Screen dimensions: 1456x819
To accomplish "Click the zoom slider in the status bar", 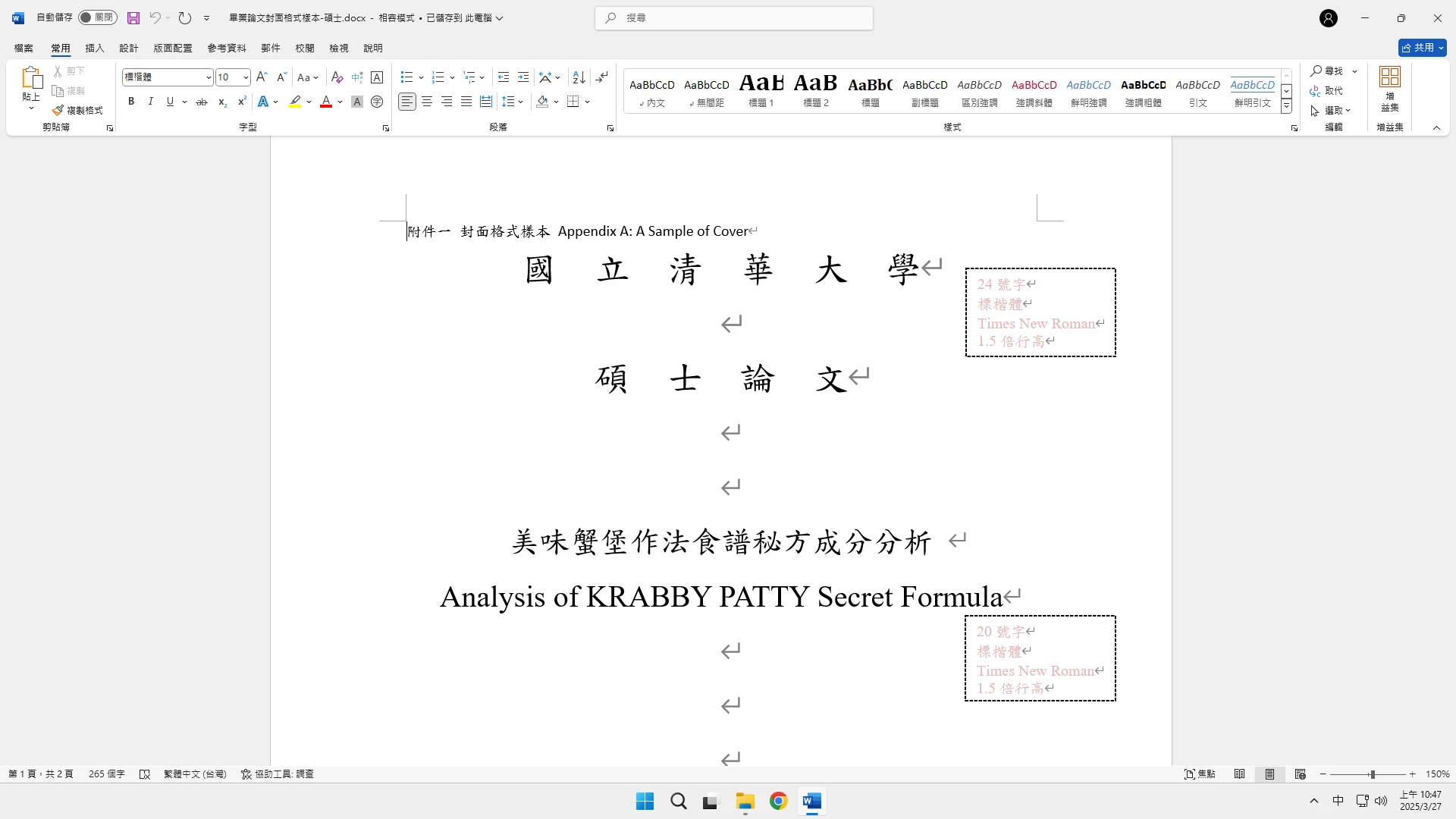I will (1372, 774).
